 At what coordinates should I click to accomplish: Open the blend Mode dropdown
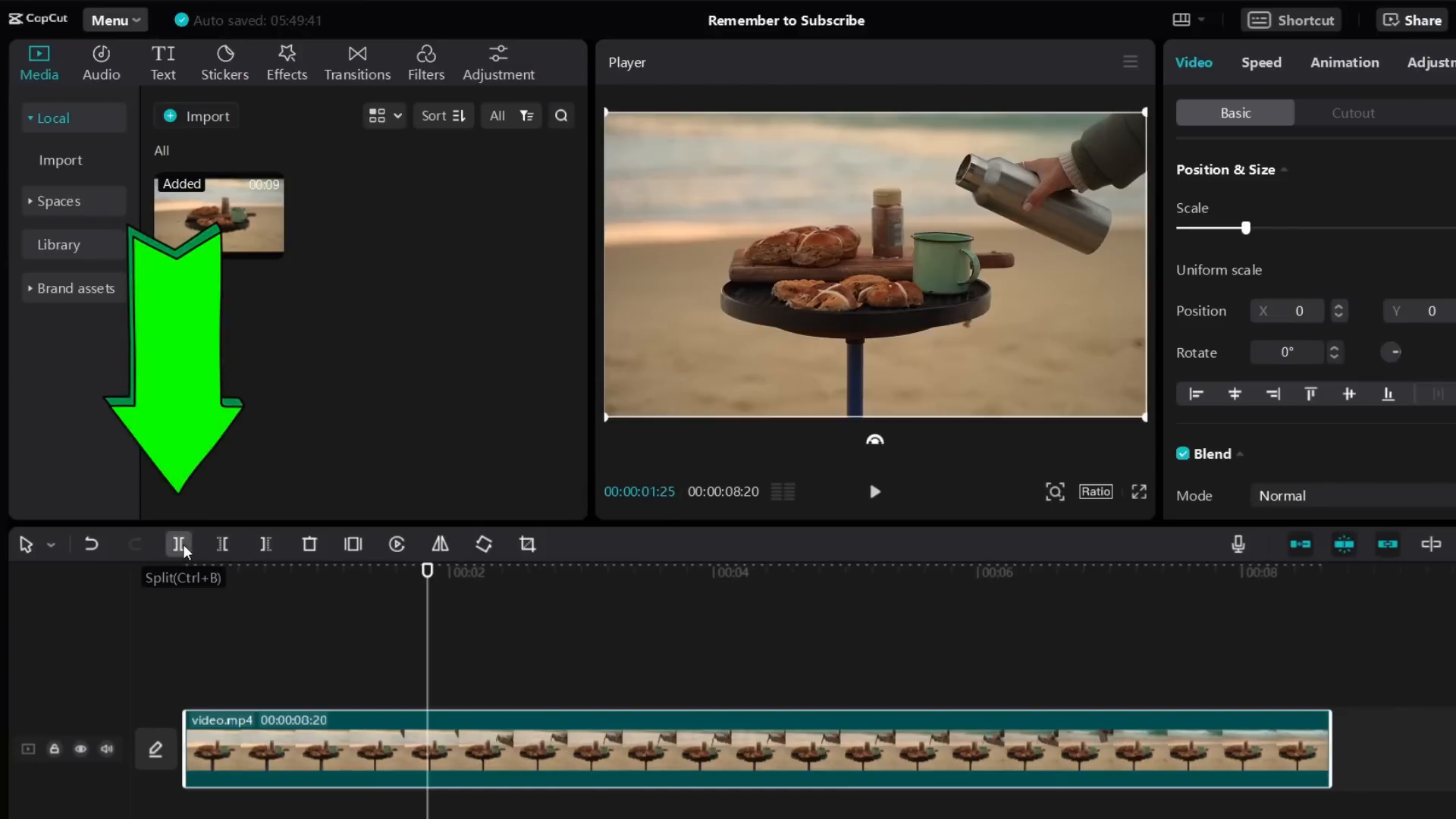tap(1354, 495)
